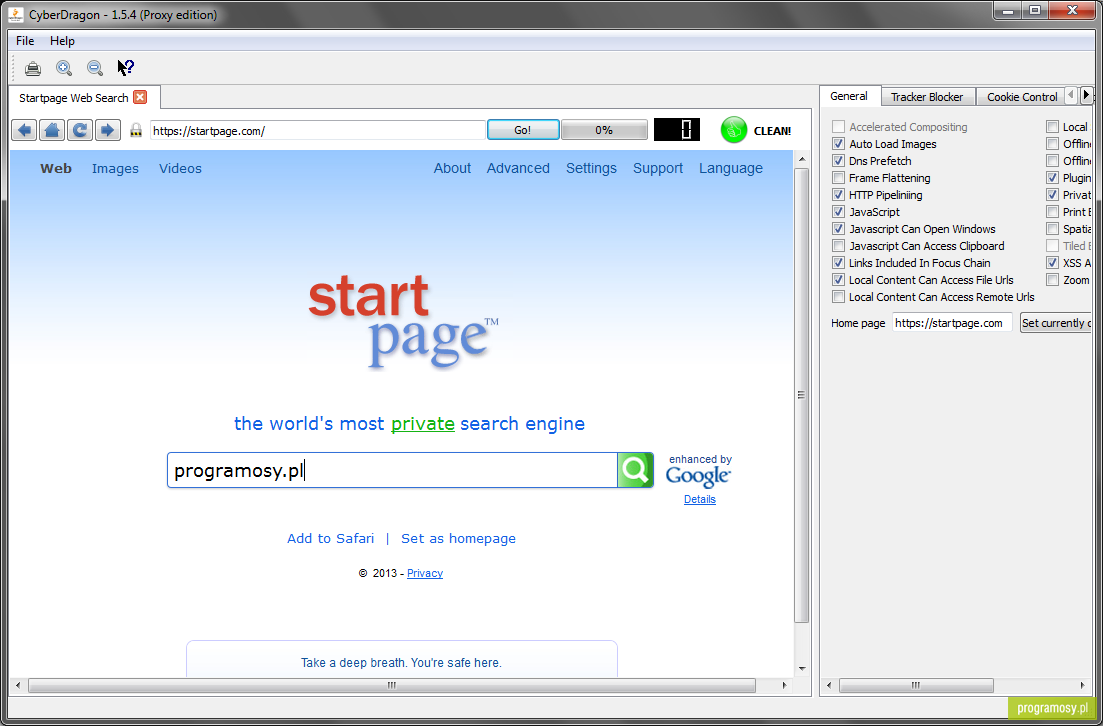Image resolution: width=1103 pixels, height=726 pixels.
Task: Click the black counter display
Action: point(677,129)
